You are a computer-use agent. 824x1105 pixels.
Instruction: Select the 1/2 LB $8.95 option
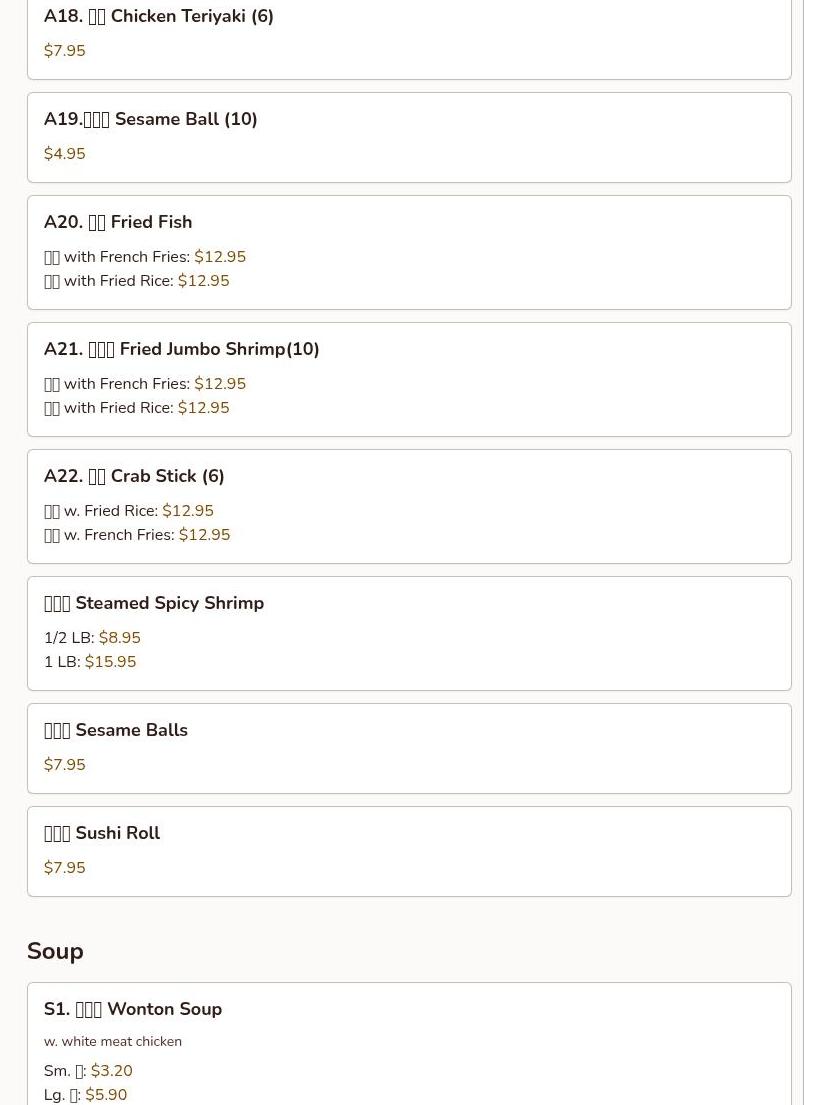click(92, 637)
